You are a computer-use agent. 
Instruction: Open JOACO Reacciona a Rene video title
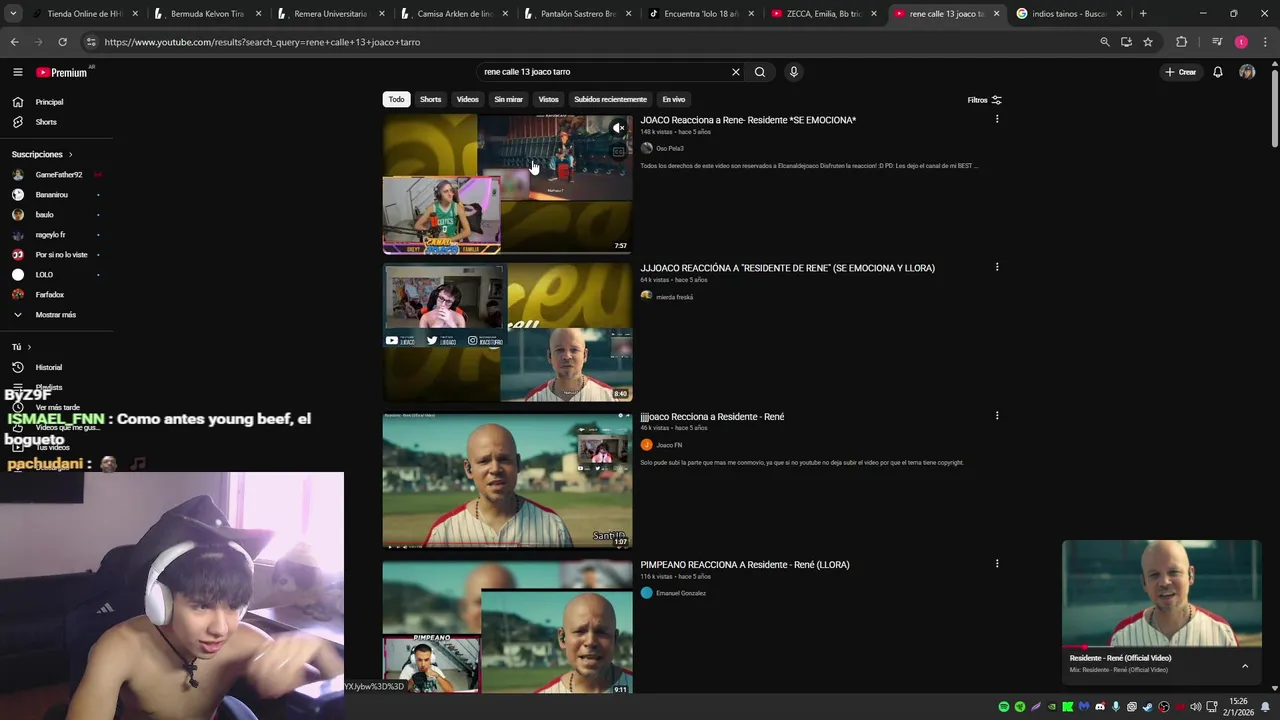(748, 120)
